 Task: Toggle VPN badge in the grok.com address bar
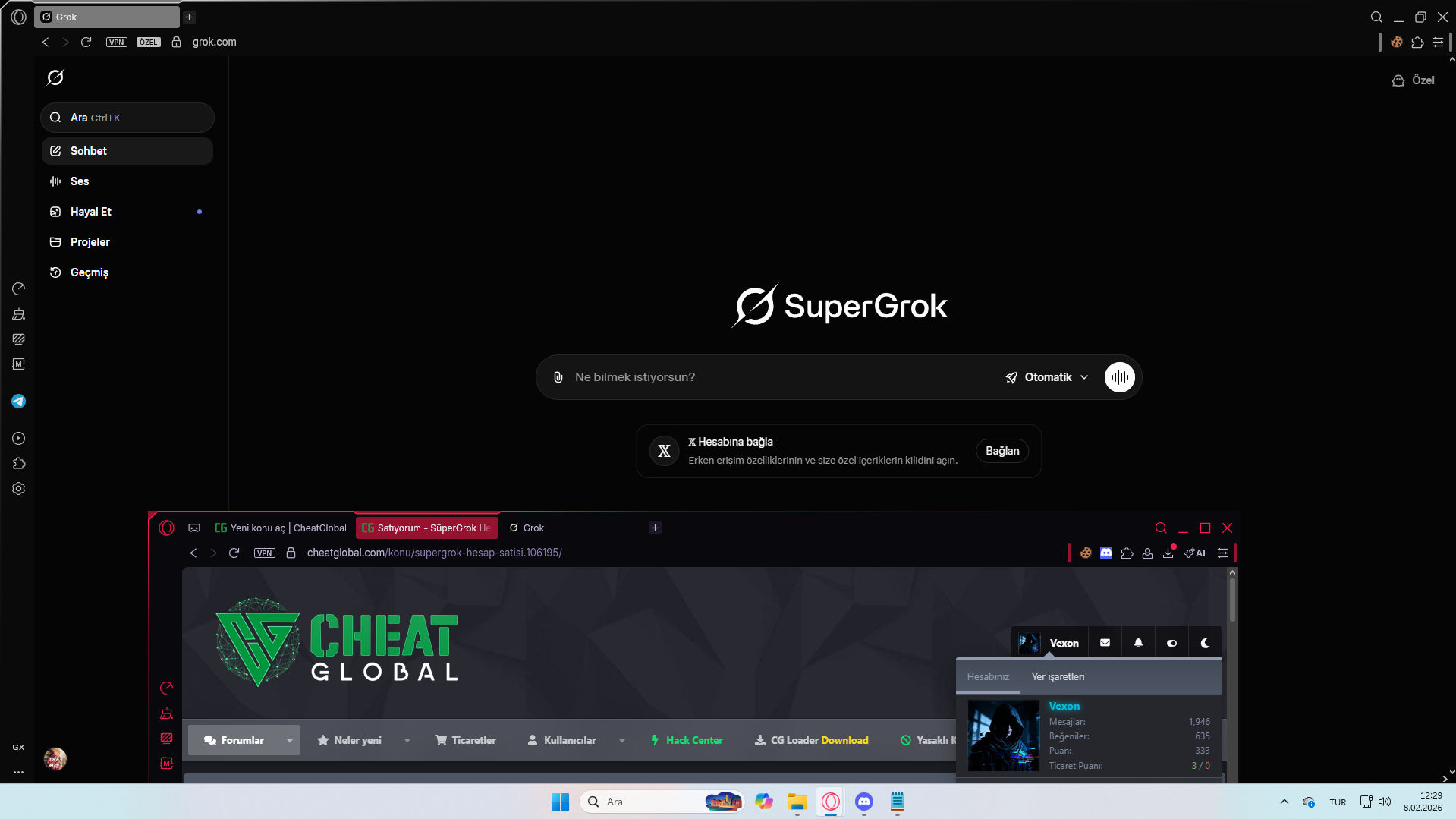click(x=117, y=43)
